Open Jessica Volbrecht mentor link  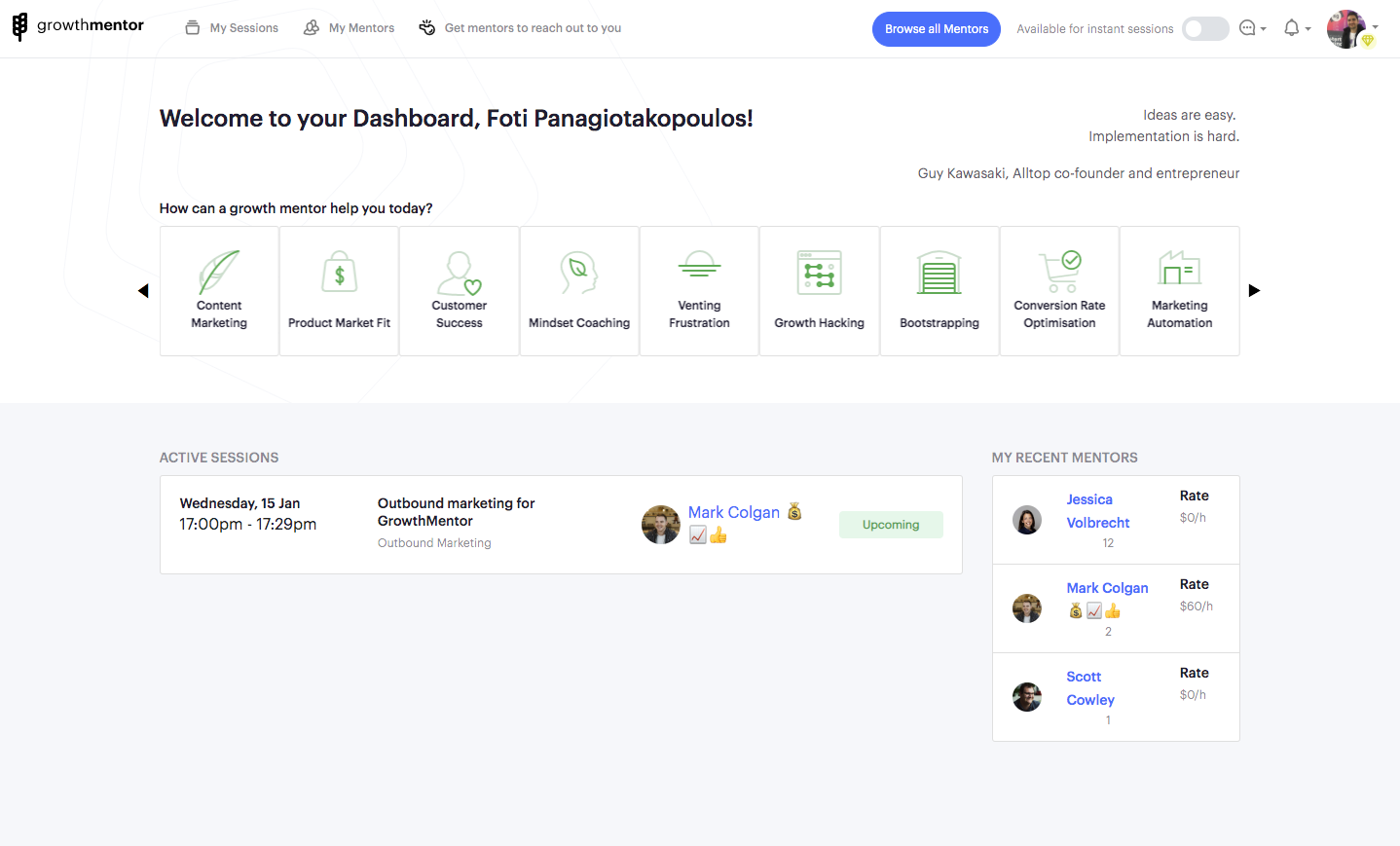click(1098, 511)
